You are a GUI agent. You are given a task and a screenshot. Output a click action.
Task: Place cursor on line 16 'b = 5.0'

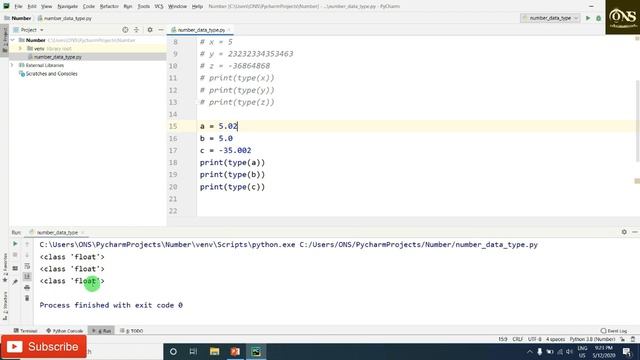[x=216, y=138]
